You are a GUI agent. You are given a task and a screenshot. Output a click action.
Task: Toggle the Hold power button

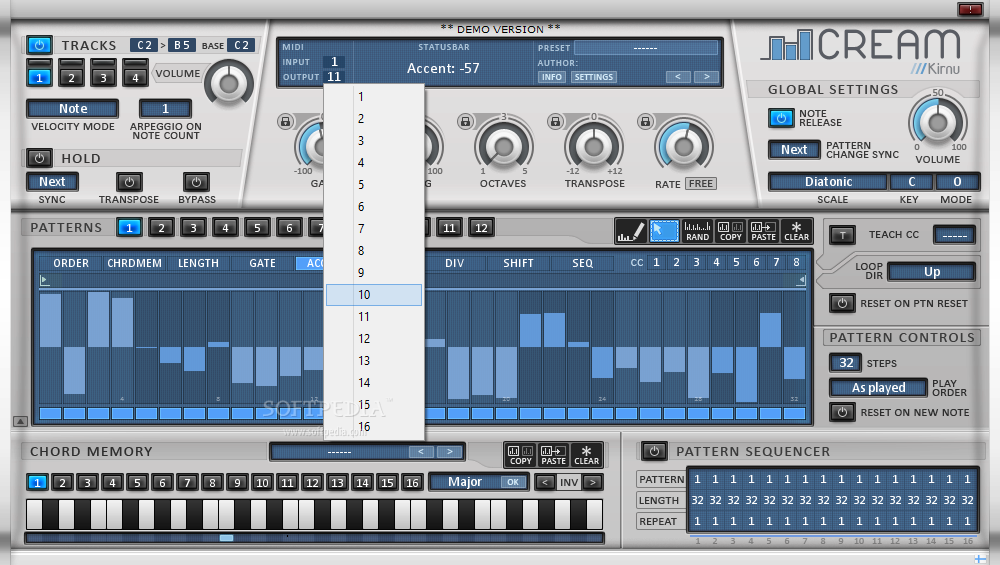point(40,158)
